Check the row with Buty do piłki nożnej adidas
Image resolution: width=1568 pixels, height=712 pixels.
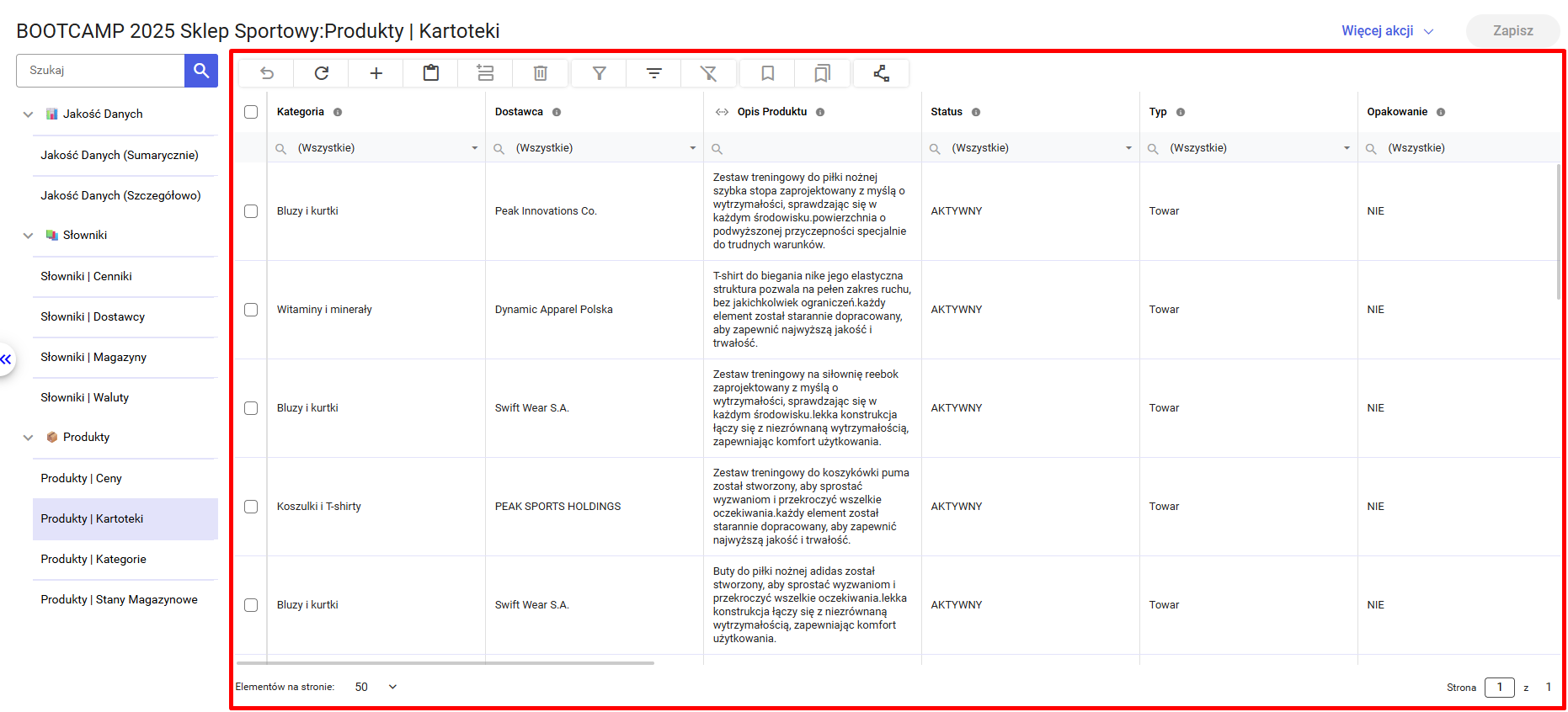click(251, 605)
